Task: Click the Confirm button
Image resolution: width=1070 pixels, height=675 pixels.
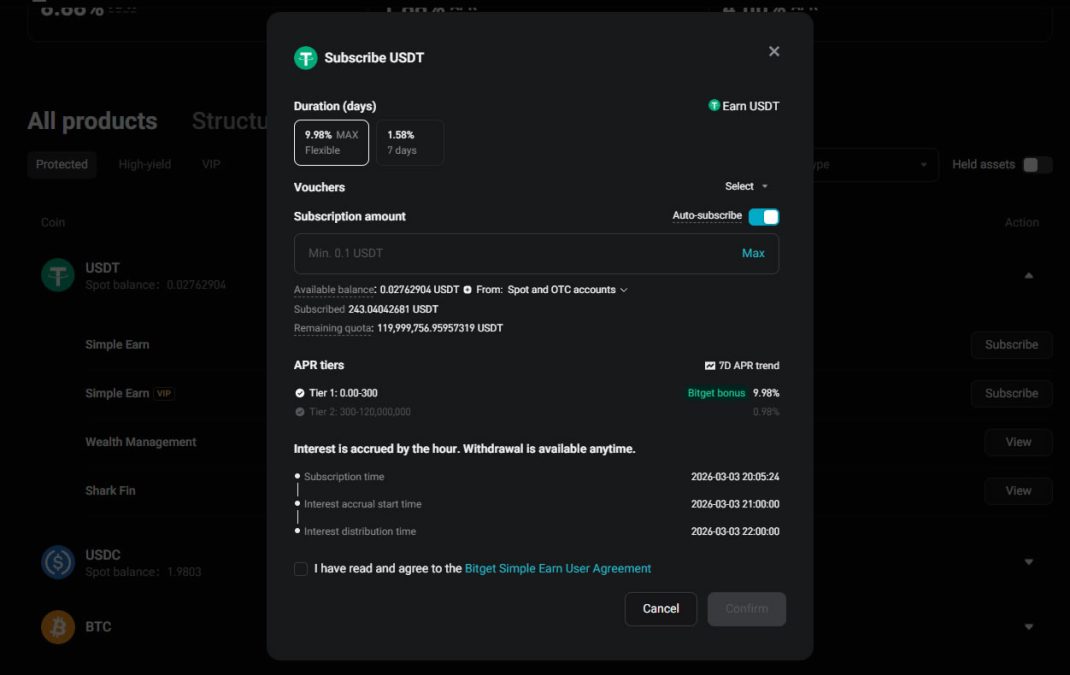Action: [x=747, y=609]
